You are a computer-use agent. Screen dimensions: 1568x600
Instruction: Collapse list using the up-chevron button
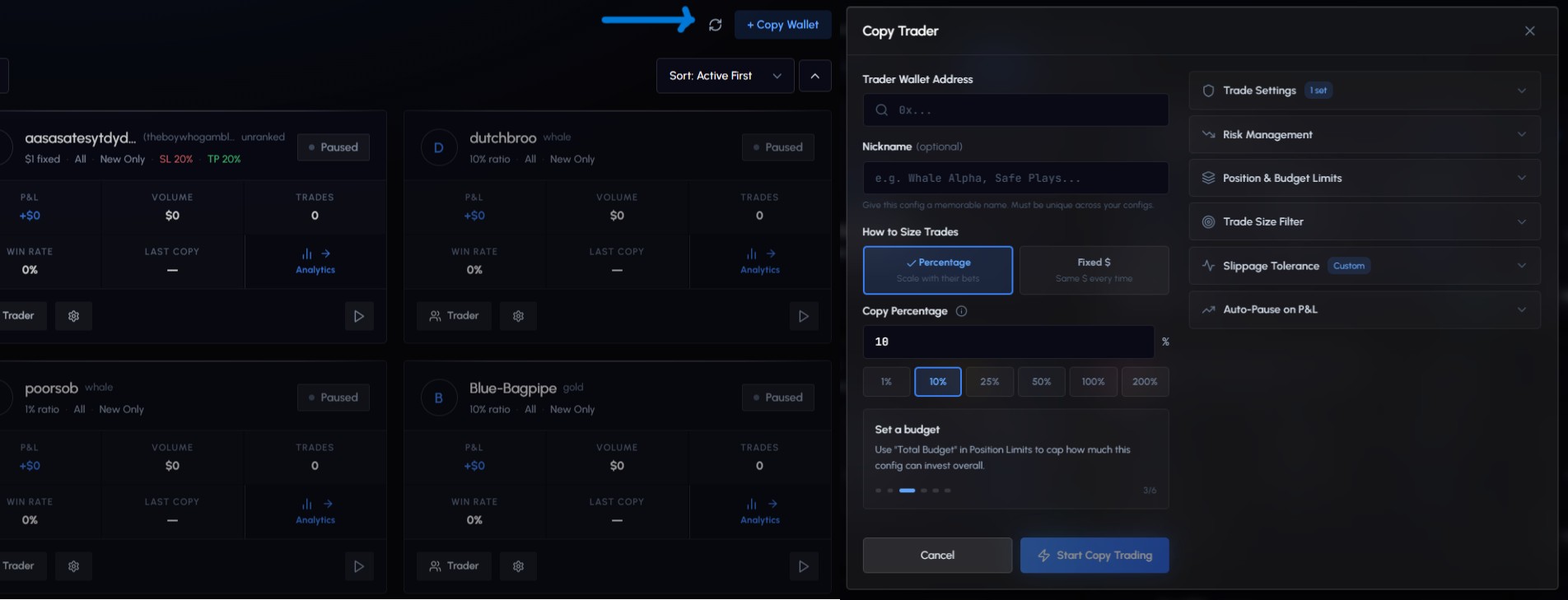[814, 76]
